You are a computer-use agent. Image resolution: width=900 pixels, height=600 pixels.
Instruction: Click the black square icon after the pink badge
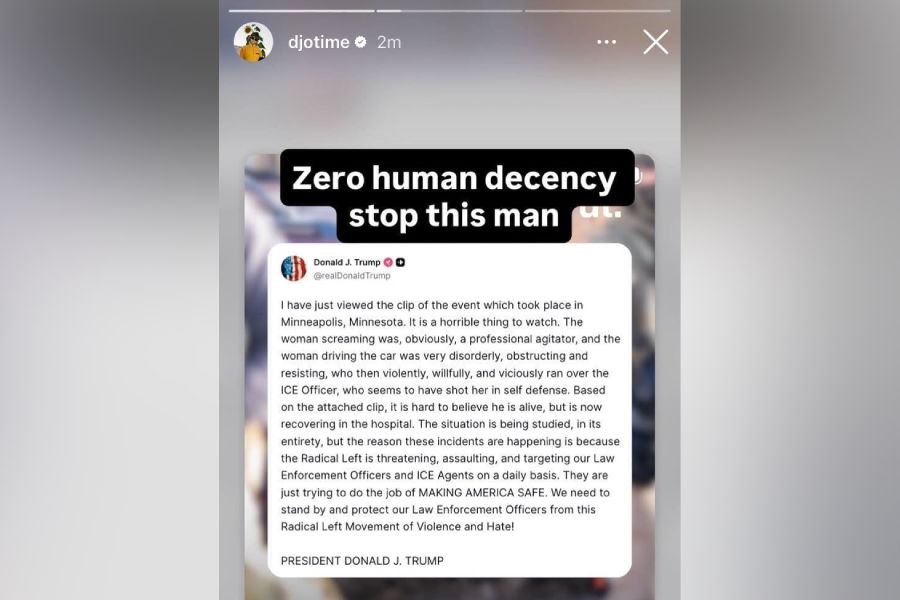point(401,262)
